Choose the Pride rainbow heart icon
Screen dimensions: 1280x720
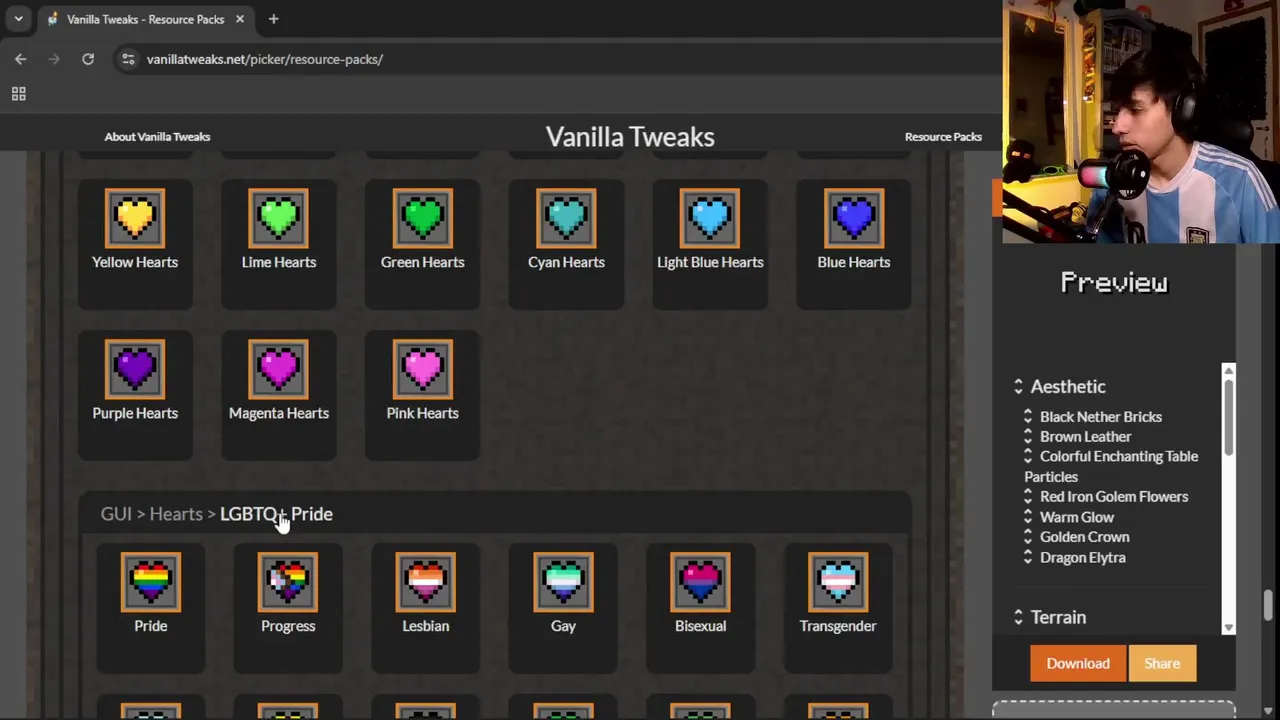[151, 582]
